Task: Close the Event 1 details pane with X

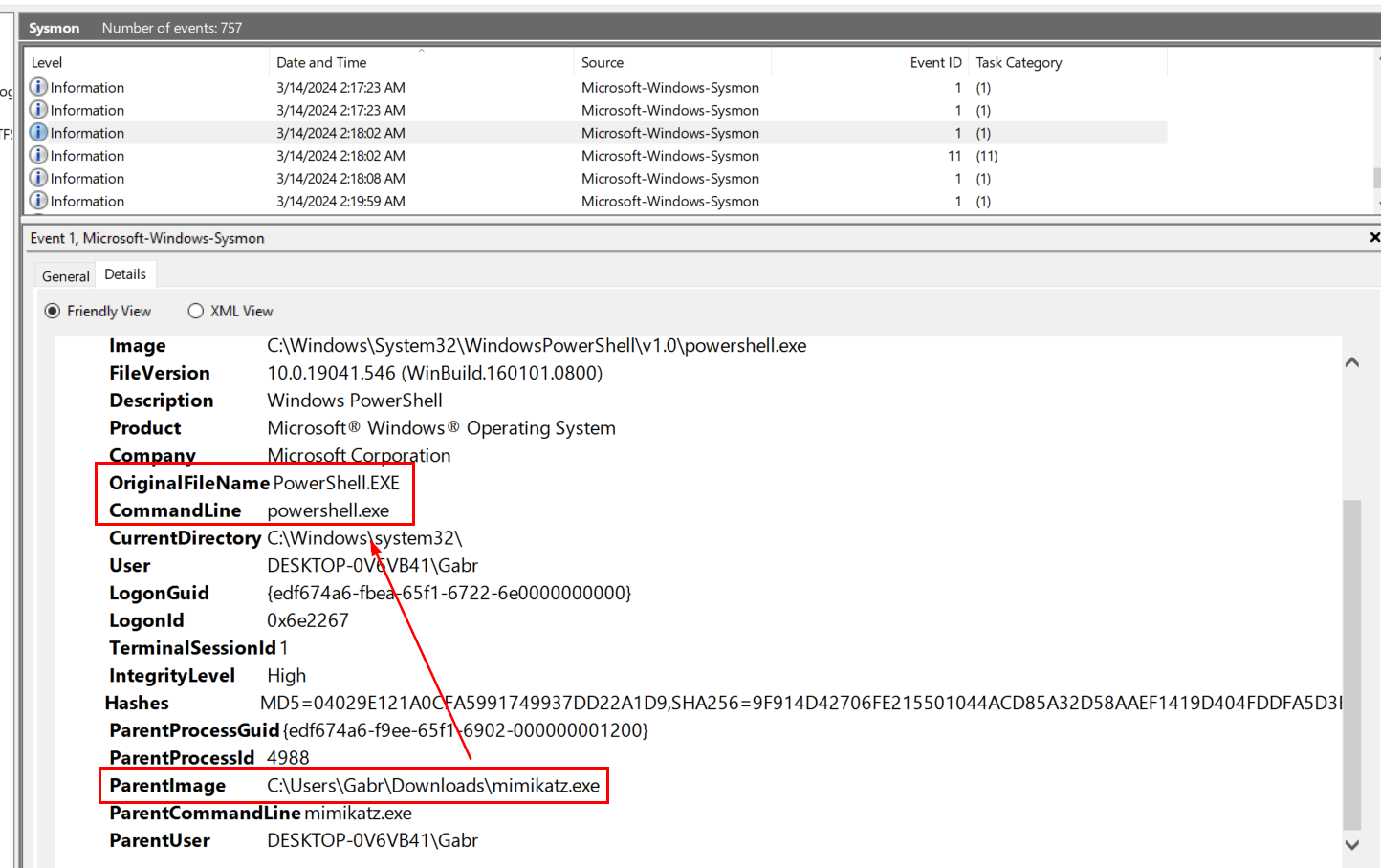Action: [x=1374, y=237]
